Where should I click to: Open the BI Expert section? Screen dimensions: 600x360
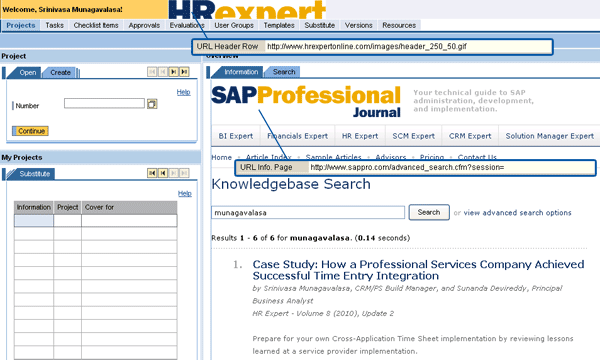click(x=236, y=136)
